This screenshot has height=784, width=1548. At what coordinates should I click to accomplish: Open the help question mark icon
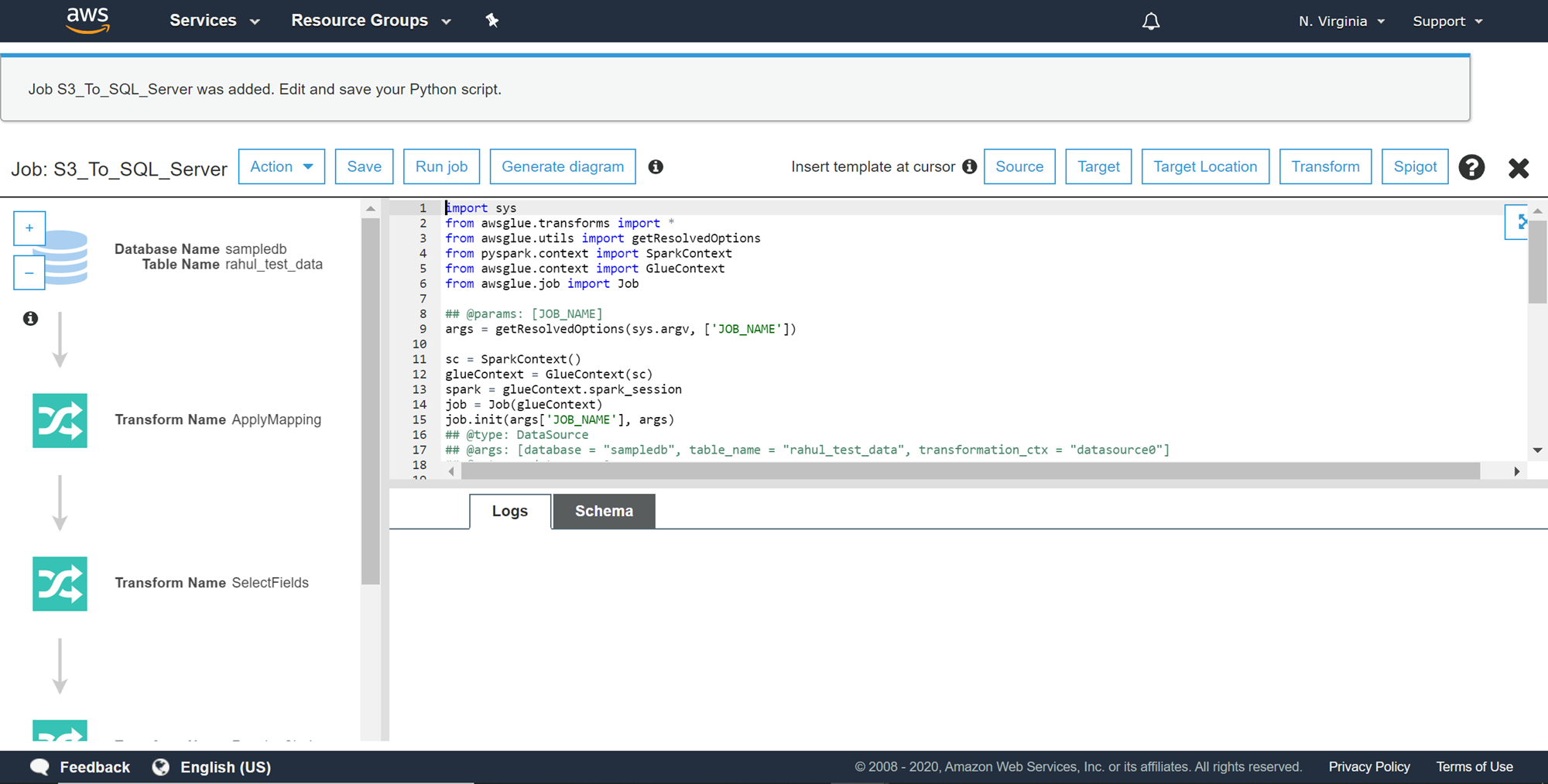[x=1471, y=167]
